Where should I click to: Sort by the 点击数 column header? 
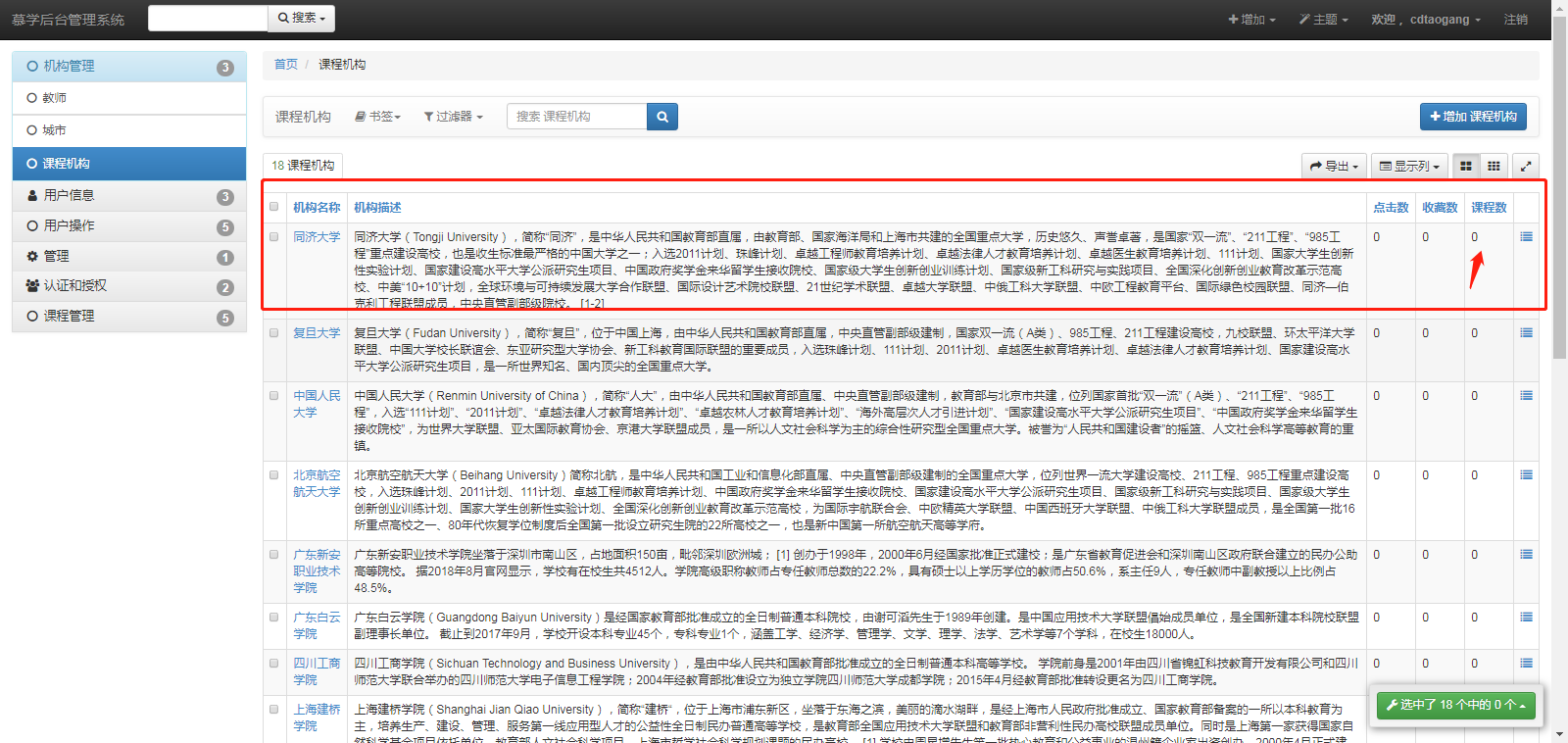point(1391,208)
